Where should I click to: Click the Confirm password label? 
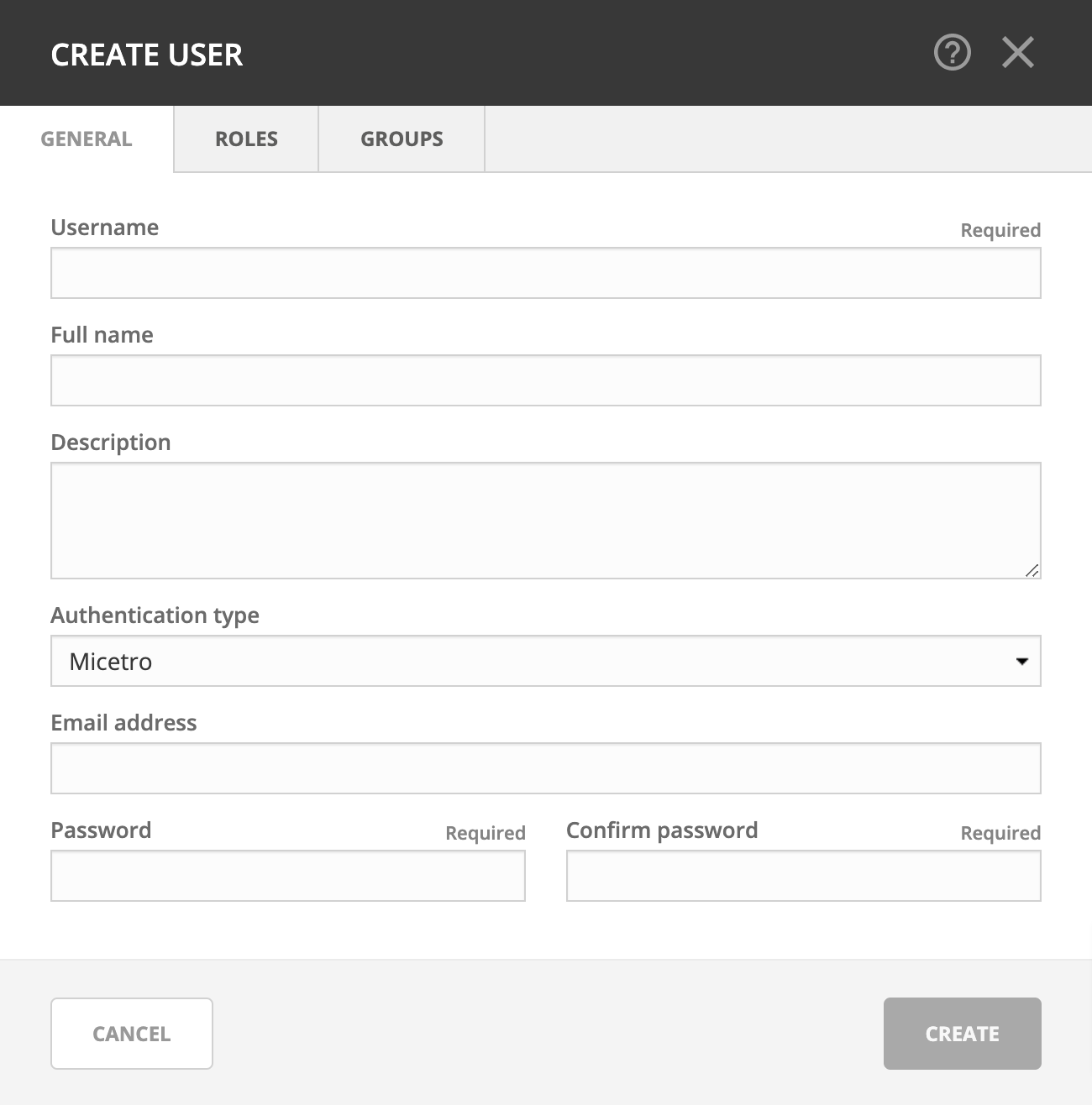click(x=662, y=830)
